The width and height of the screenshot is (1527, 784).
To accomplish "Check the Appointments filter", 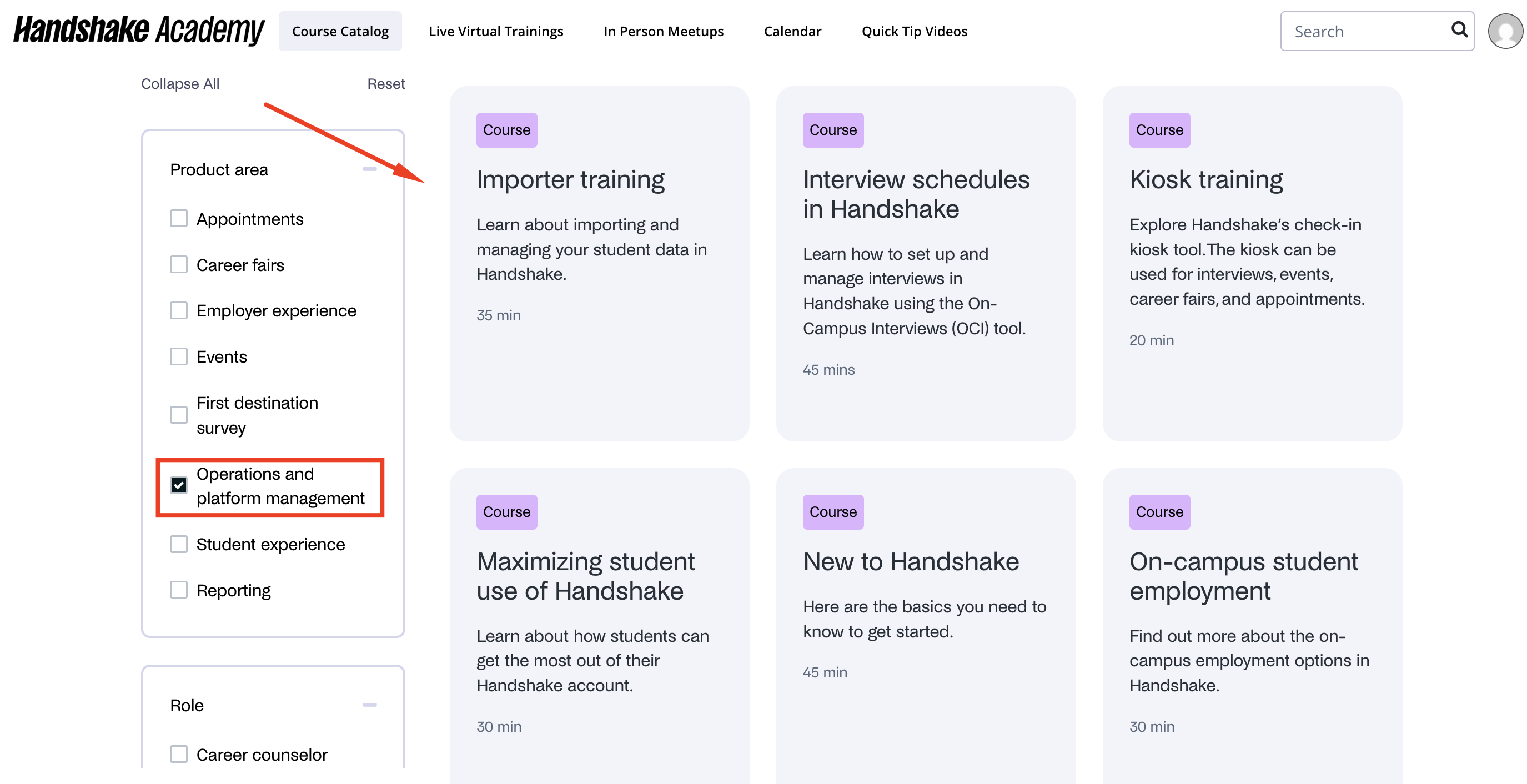I will [x=178, y=219].
